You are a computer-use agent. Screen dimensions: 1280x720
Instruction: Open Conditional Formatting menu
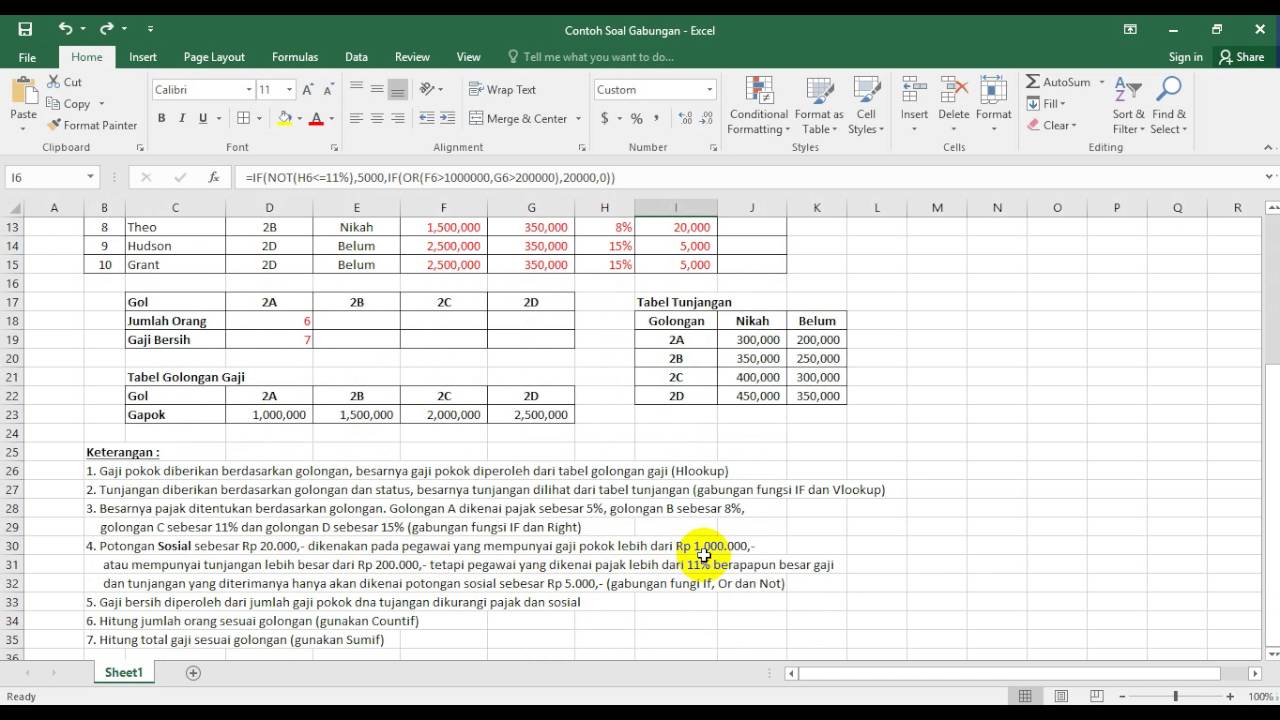tap(758, 106)
